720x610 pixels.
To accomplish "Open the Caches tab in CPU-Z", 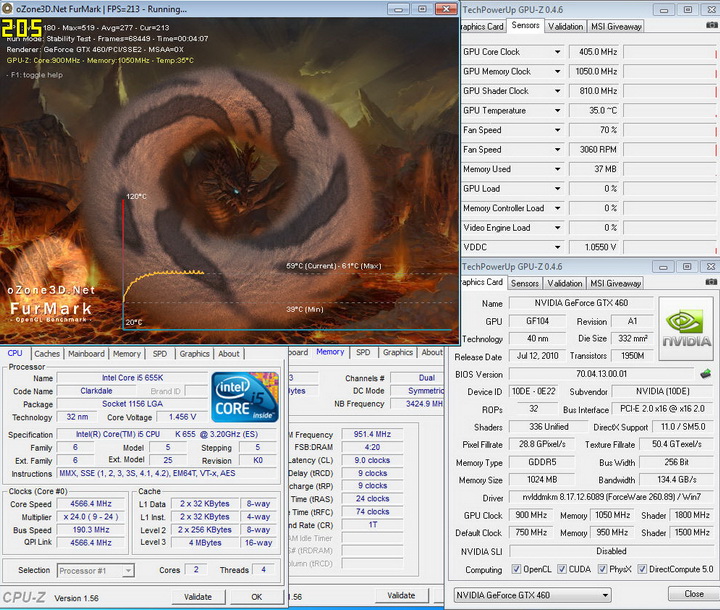I will click(x=47, y=354).
